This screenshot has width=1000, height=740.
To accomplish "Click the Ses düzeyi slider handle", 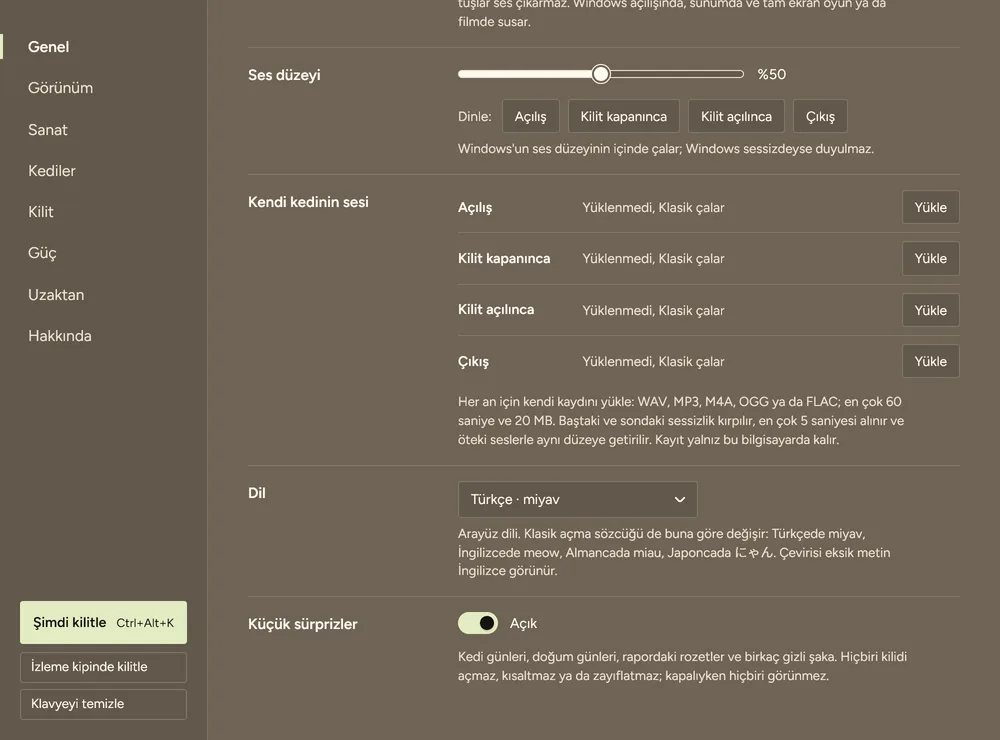I will 600,74.
